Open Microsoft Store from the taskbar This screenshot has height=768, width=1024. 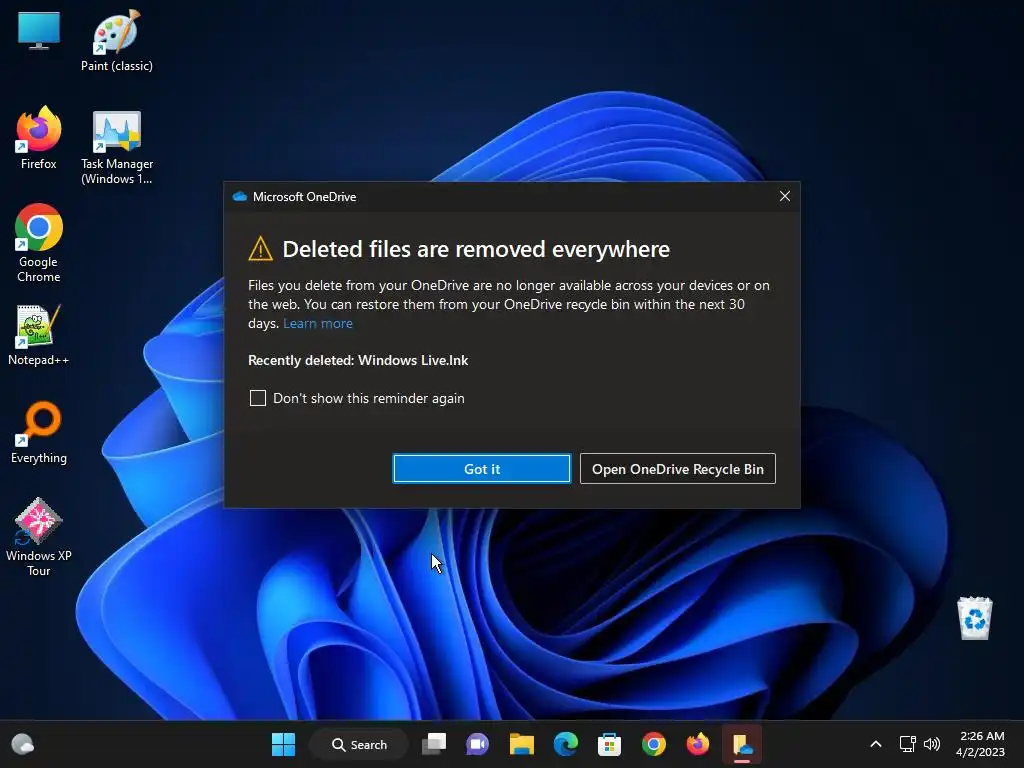coord(609,744)
